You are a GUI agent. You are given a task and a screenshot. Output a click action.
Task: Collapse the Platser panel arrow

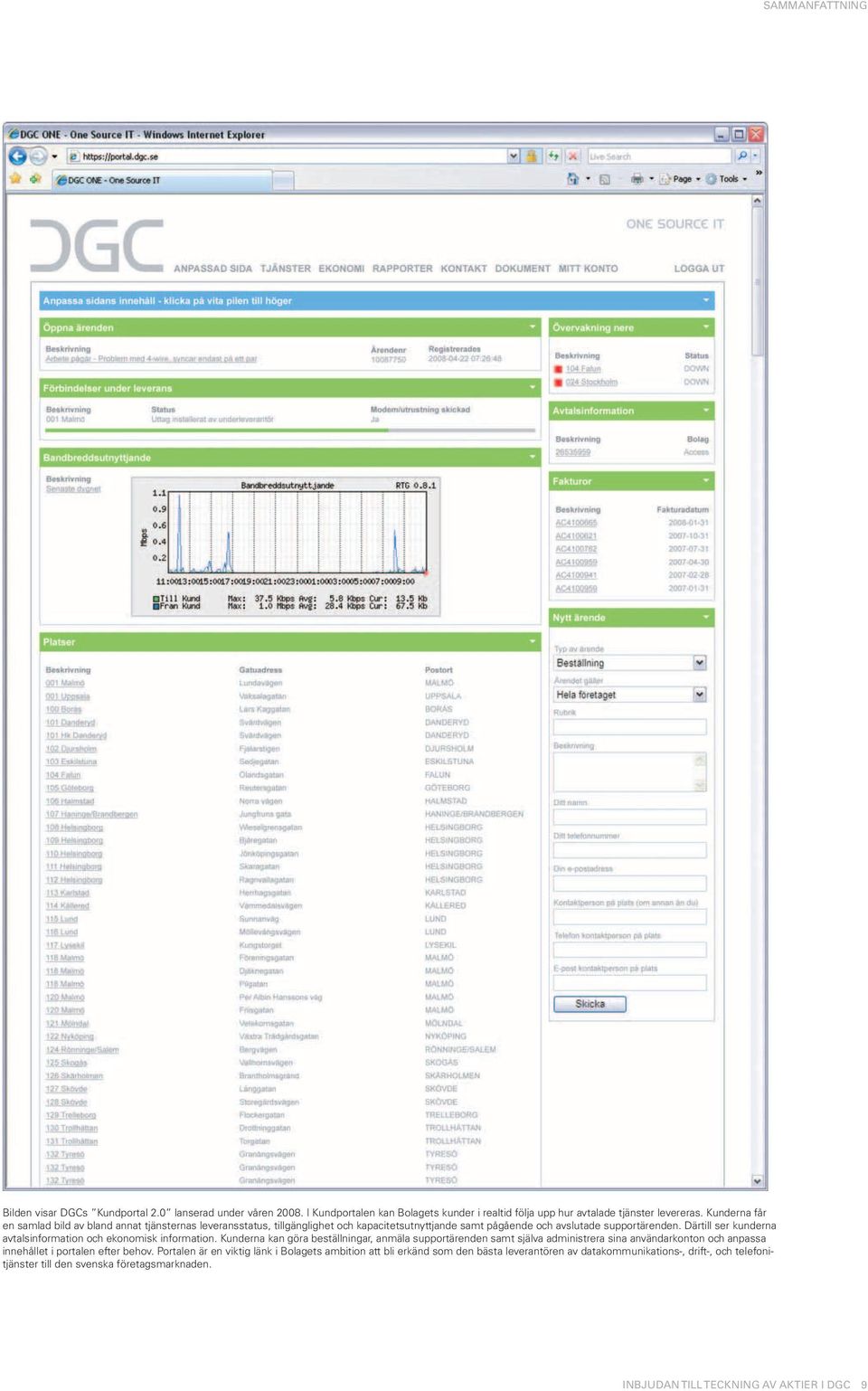pos(533,642)
